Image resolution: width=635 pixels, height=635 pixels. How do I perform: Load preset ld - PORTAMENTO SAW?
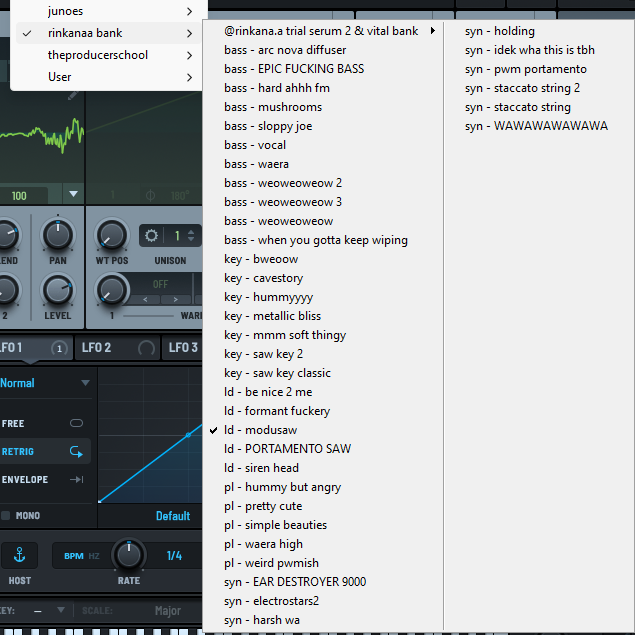(323, 449)
